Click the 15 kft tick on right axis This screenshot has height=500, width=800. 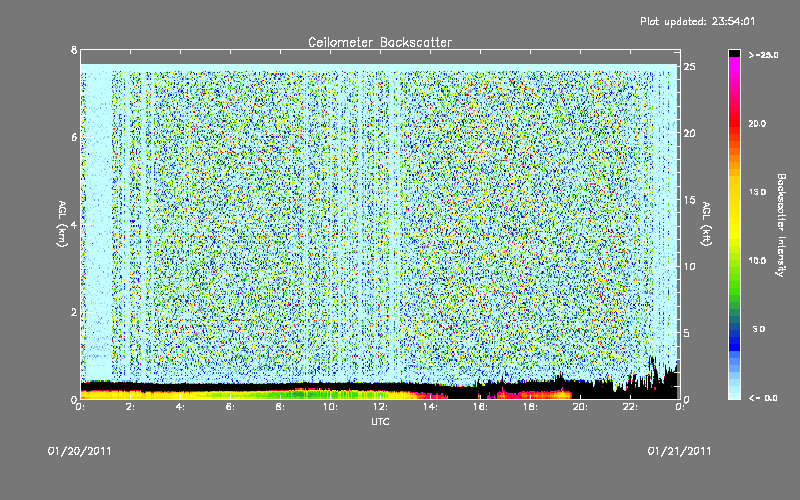(x=690, y=200)
